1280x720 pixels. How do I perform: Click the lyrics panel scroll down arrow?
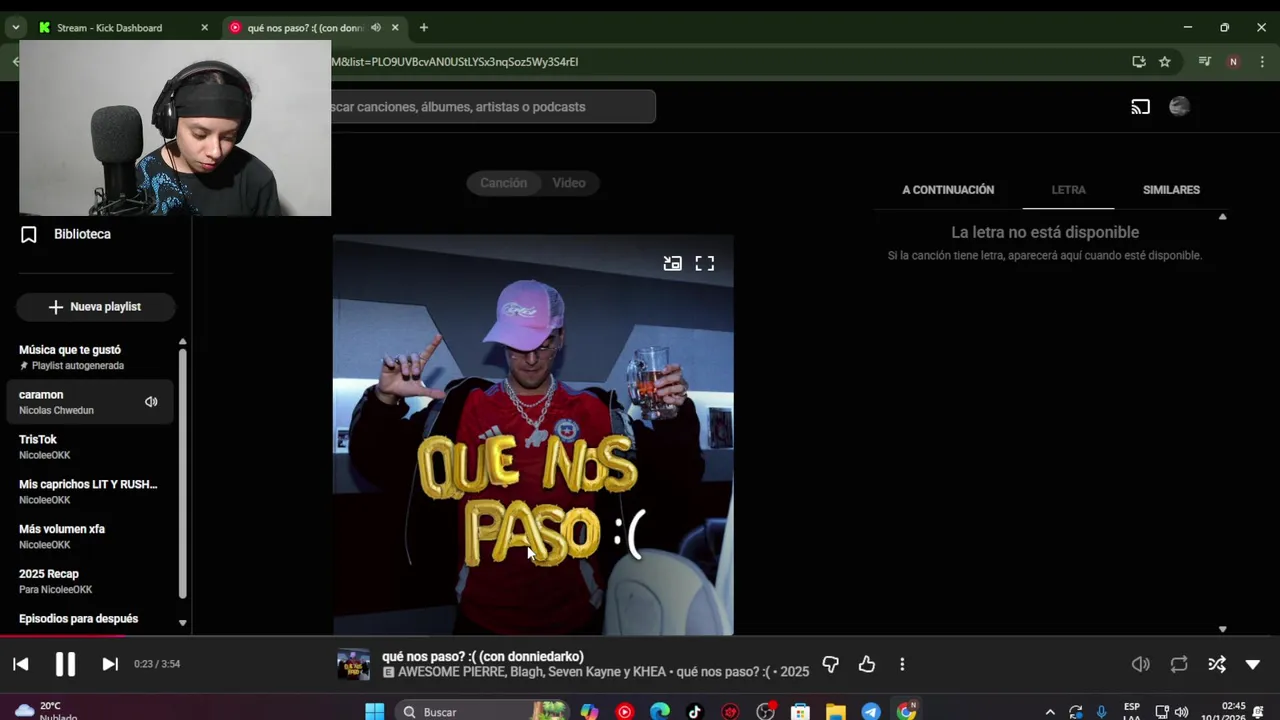(x=1222, y=629)
